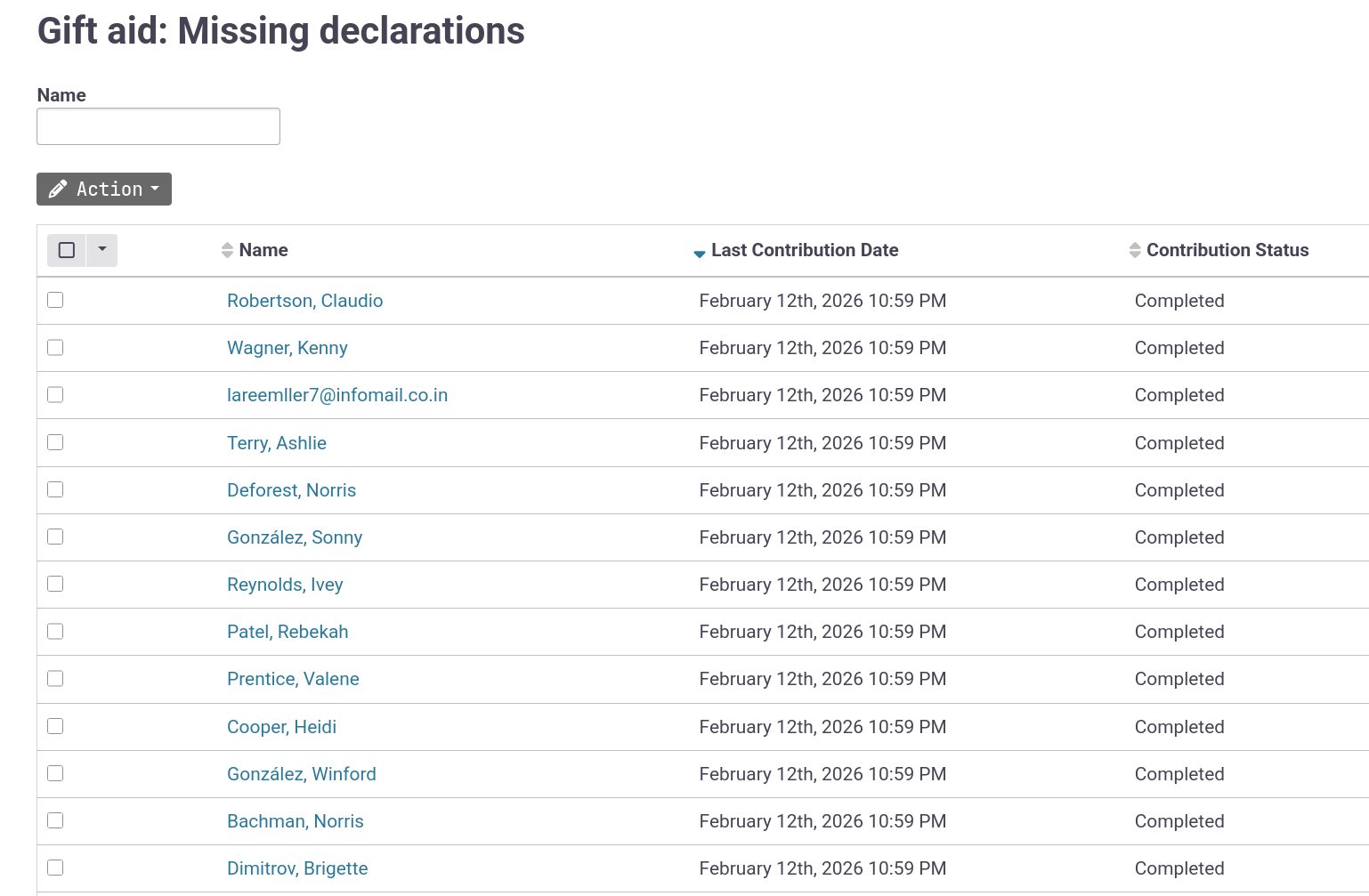Click the Gift aid: Missing declarations heading
Screen dimensions: 1369x896
[281, 31]
